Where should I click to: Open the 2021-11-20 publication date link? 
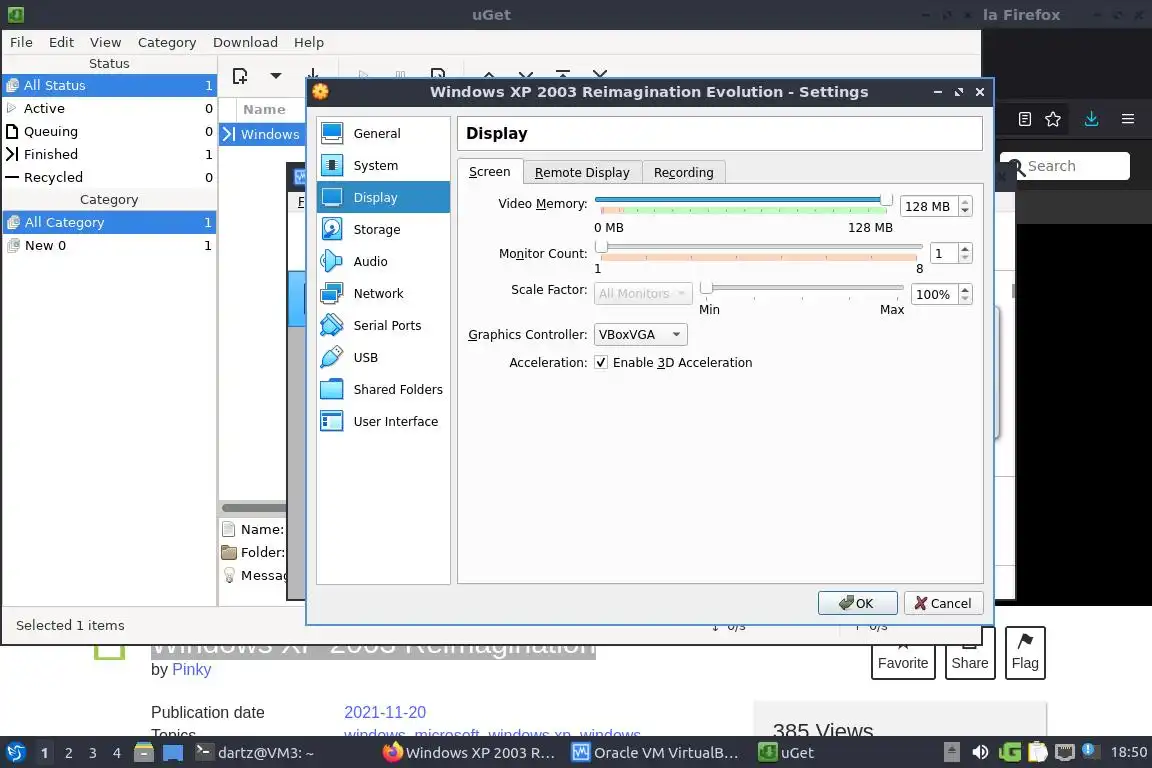tap(385, 712)
